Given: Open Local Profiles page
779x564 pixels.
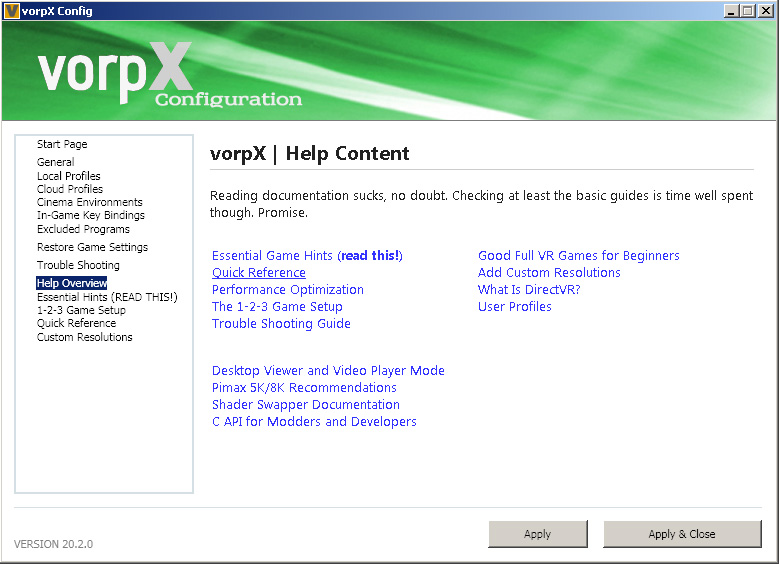Looking at the screenshot, I should coord(69,176).
